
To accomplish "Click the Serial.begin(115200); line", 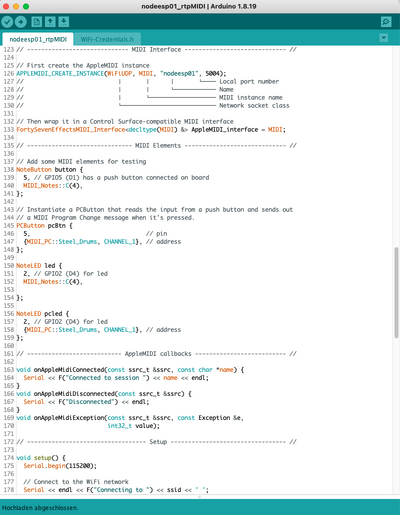I will pyautogui.click(x=60, y=465).
